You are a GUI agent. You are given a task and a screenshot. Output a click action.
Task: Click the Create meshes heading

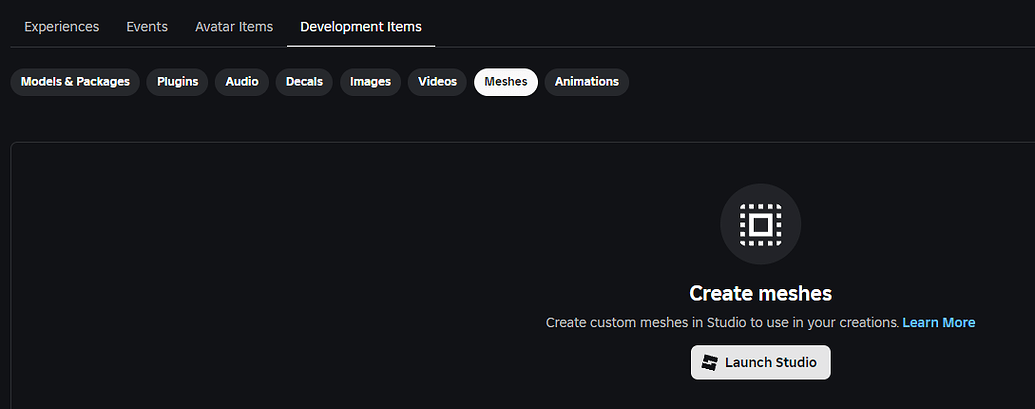click(760, 293)
